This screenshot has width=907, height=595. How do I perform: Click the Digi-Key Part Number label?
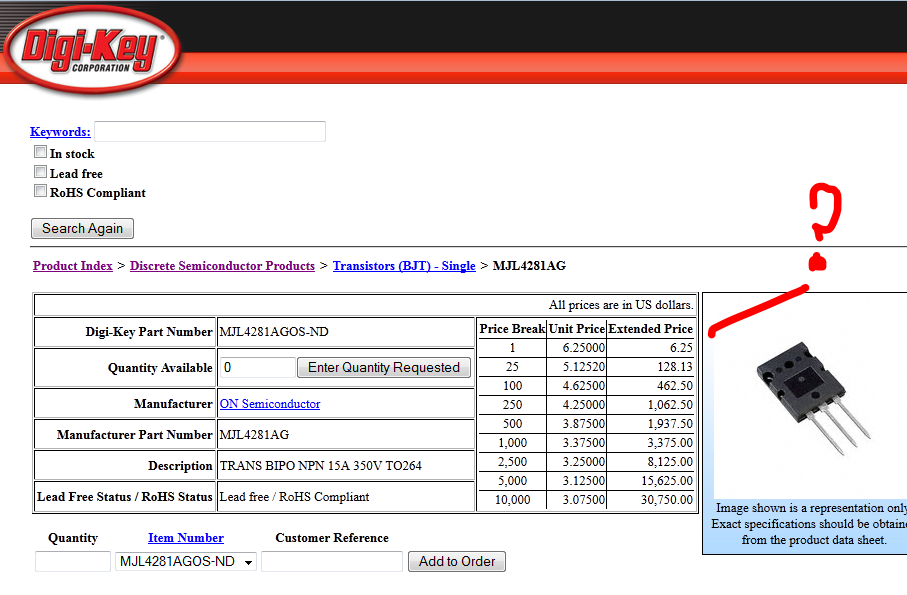pyautogui.click(x=149, y=332)
